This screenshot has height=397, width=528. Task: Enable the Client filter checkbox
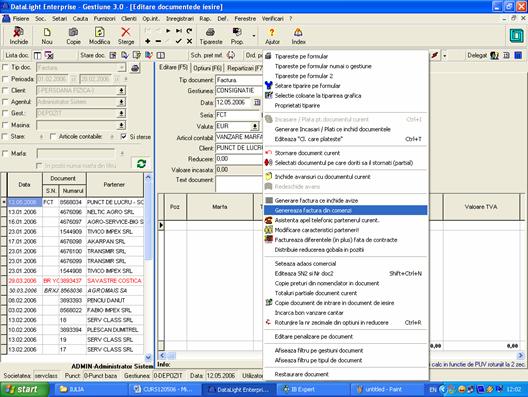pyautogui.click(x=5, y=91)
